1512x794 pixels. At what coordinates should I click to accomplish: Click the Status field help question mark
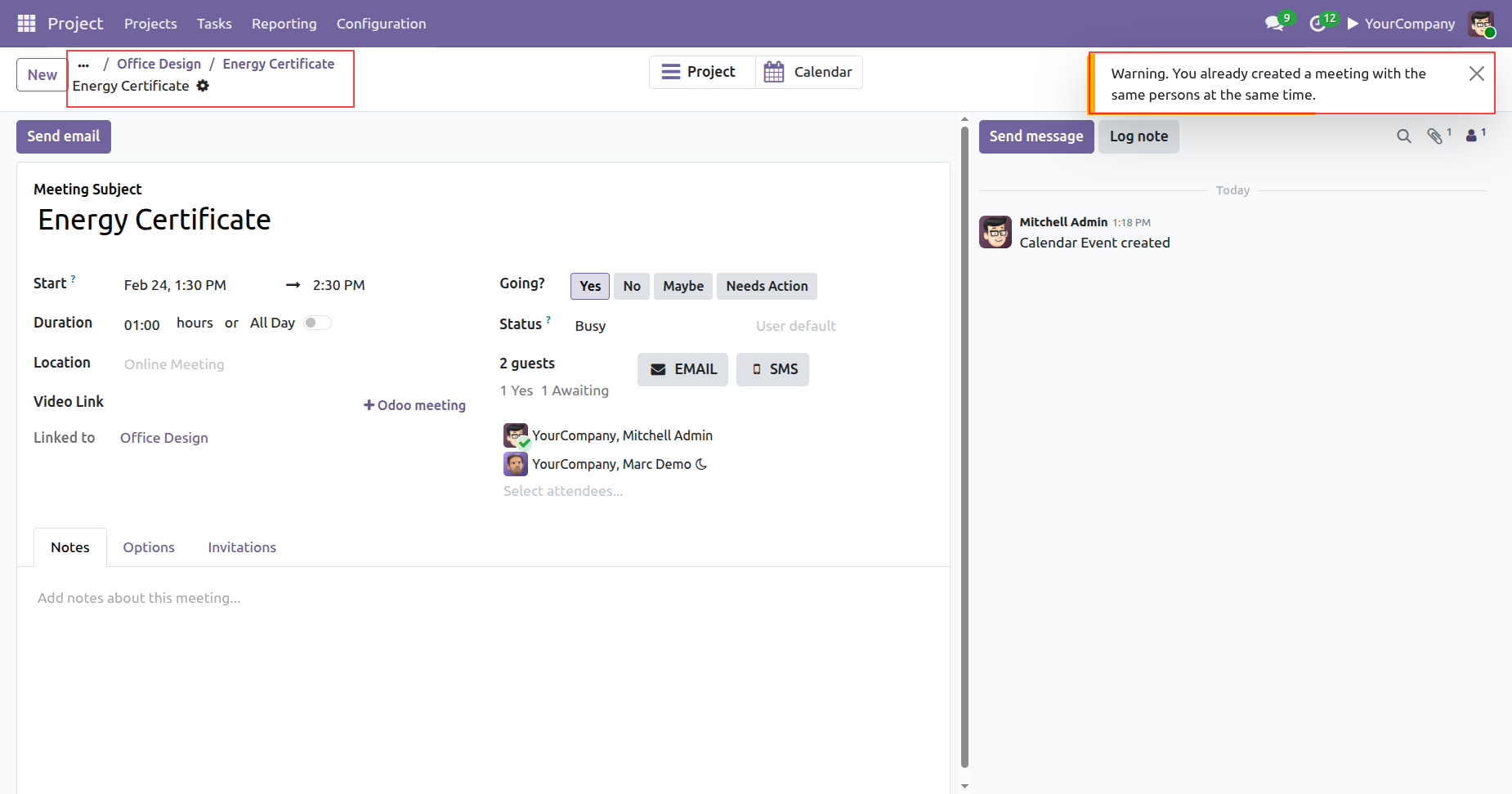548,320
